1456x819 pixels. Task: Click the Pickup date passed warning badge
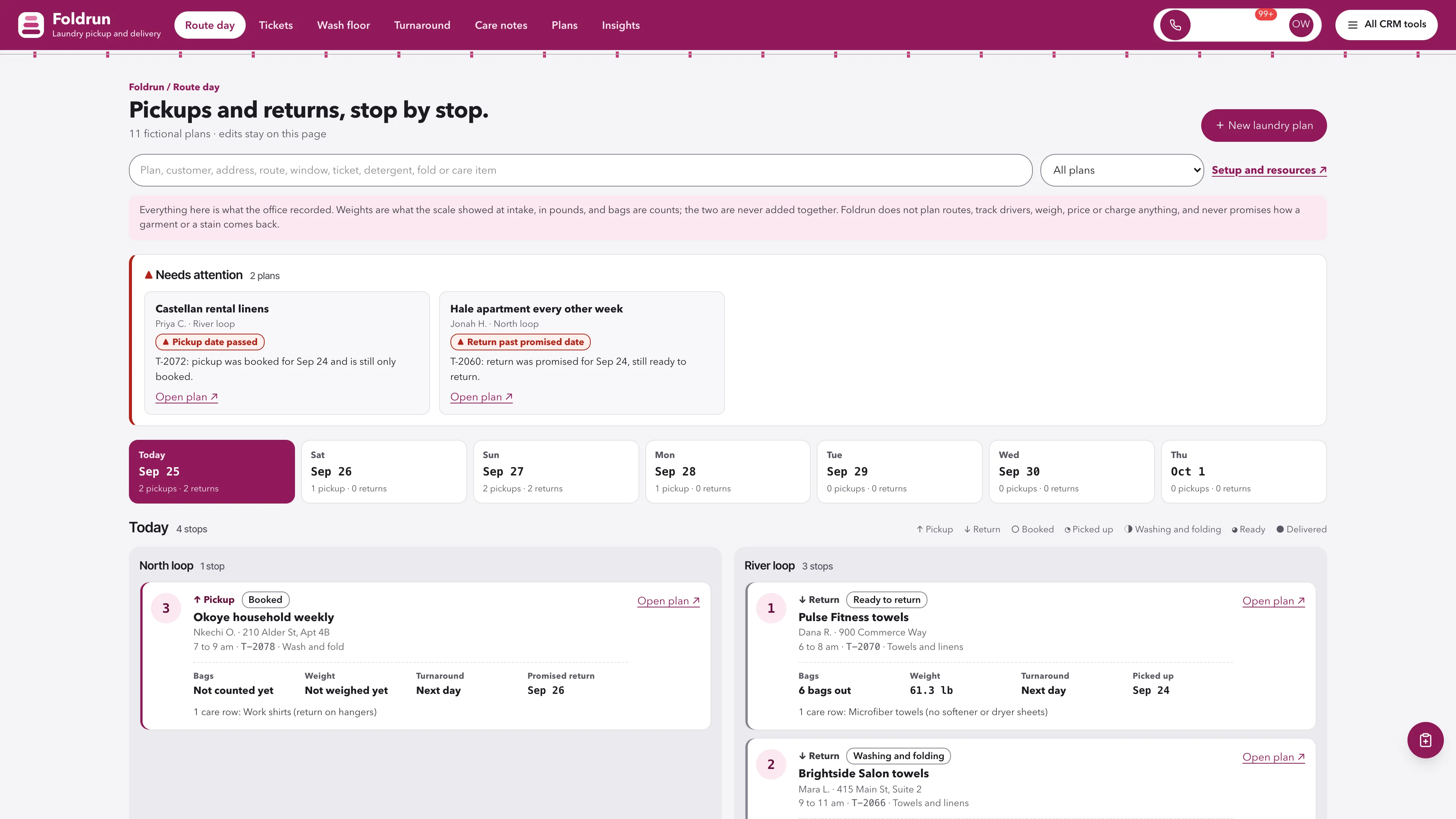(210, 342)
